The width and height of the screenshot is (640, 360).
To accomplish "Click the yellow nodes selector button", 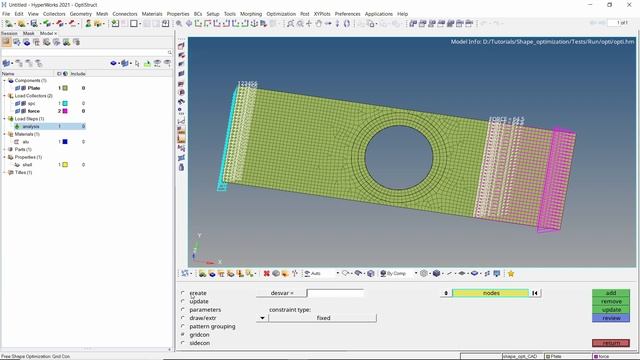I will pos(491,293).
